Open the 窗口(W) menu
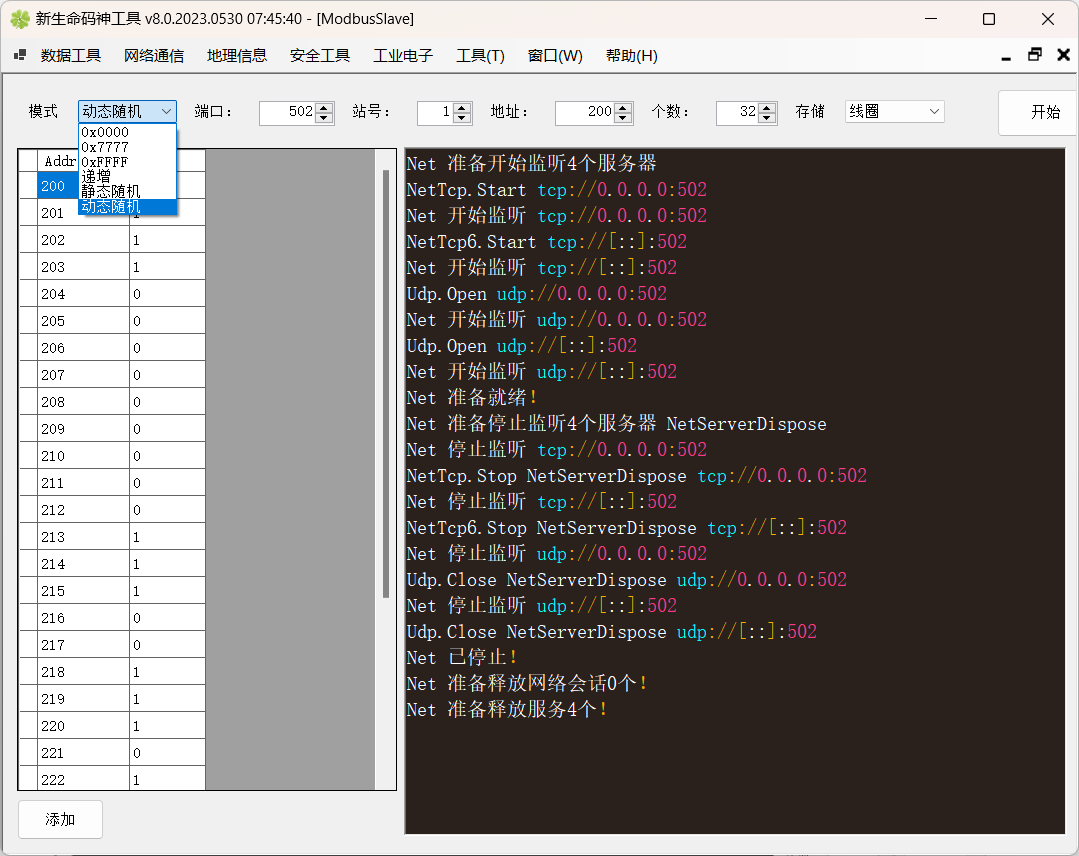 pyautogui.click(x=555, y=56)
